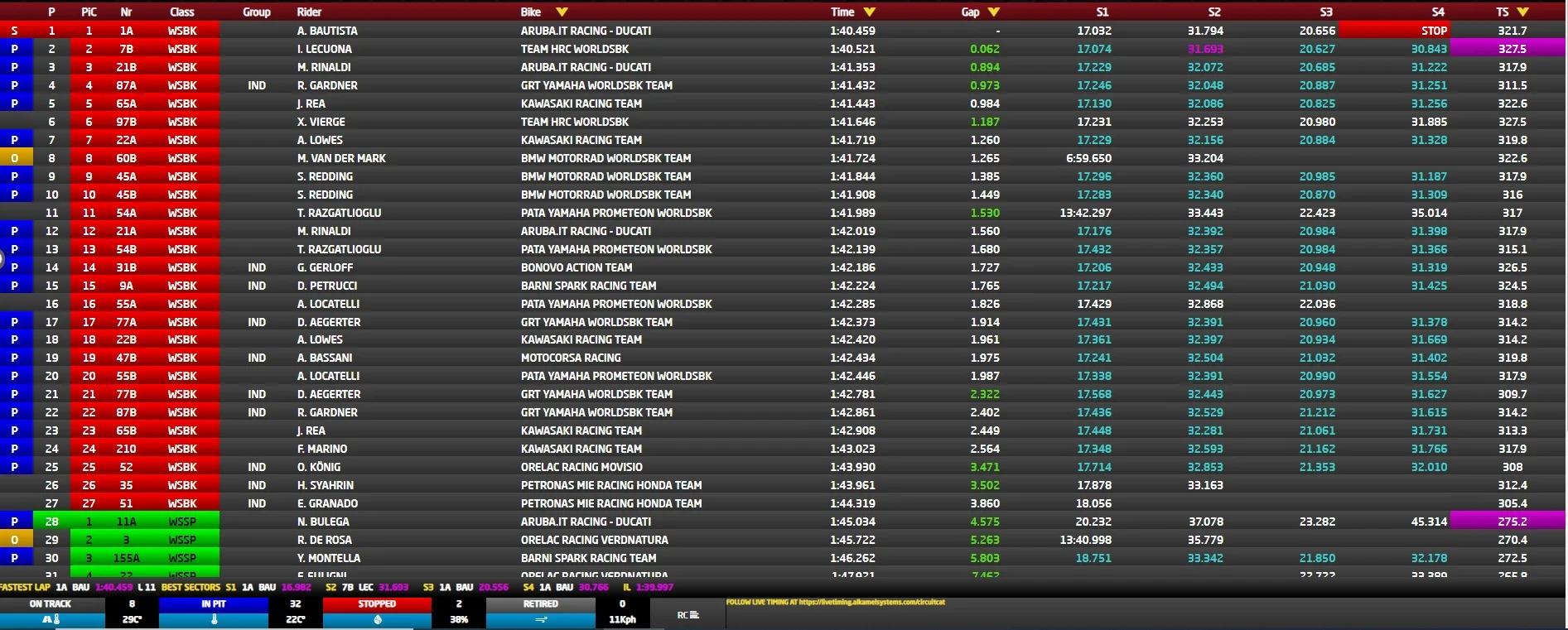This screenshot has height=630, width=1568.
Task: Open the Gap column dropdown arrow
Action: pos(994,12)
